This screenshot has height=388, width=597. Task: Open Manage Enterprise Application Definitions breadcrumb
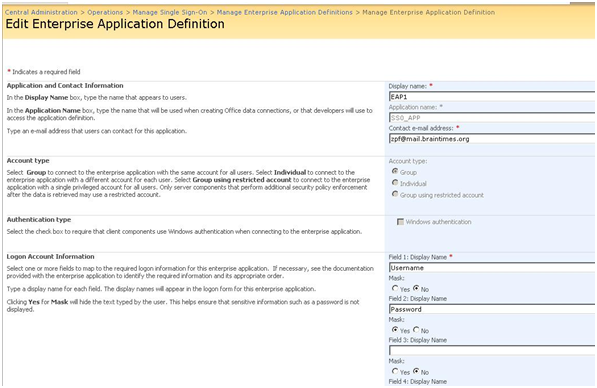point(284,12)
